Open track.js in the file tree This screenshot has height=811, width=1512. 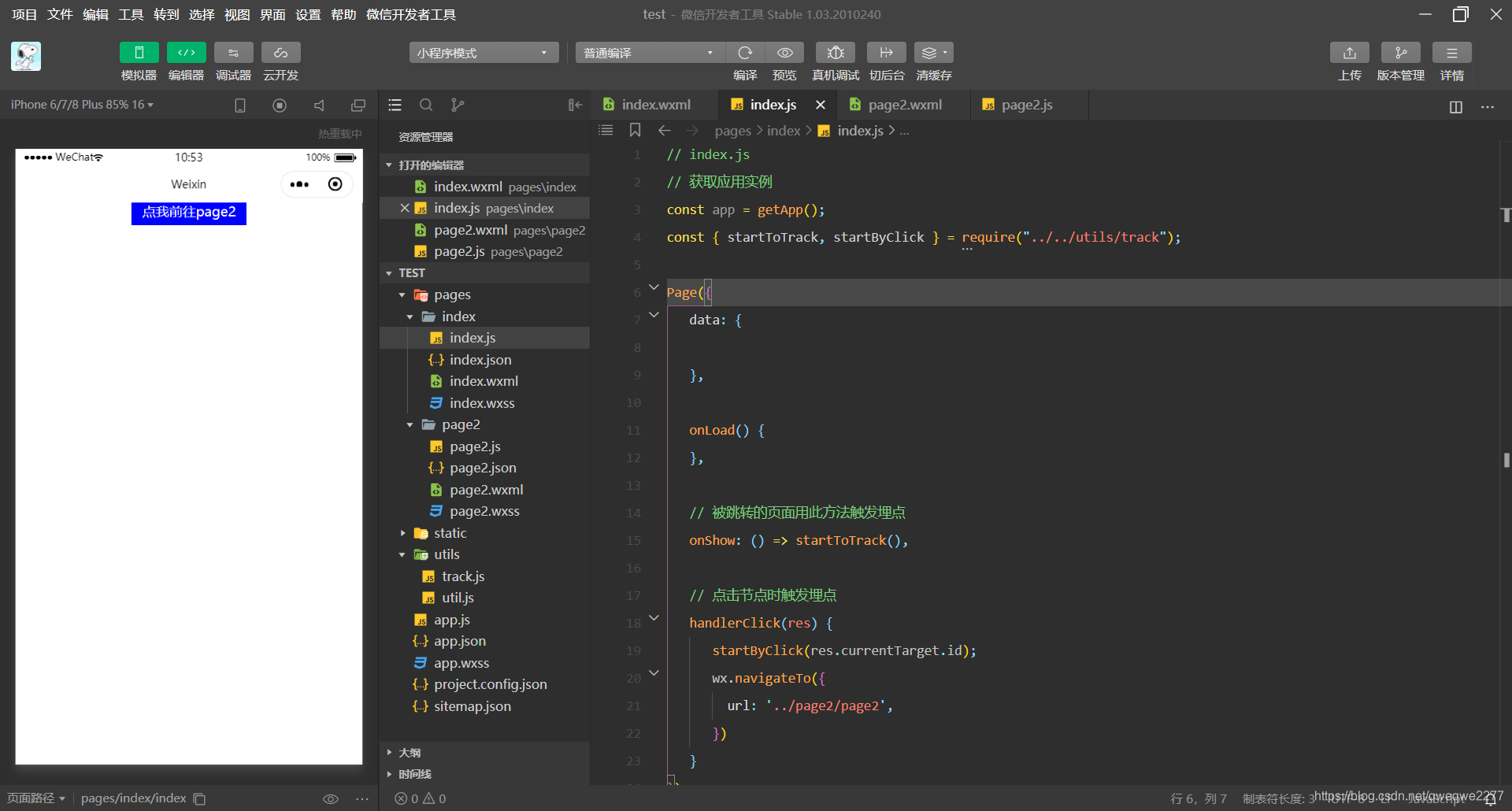[484, 576]
